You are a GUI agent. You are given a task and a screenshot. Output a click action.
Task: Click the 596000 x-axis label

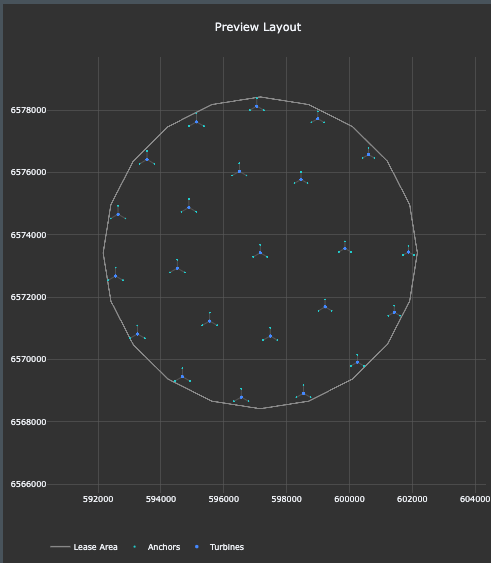click(x=223, y=499)
